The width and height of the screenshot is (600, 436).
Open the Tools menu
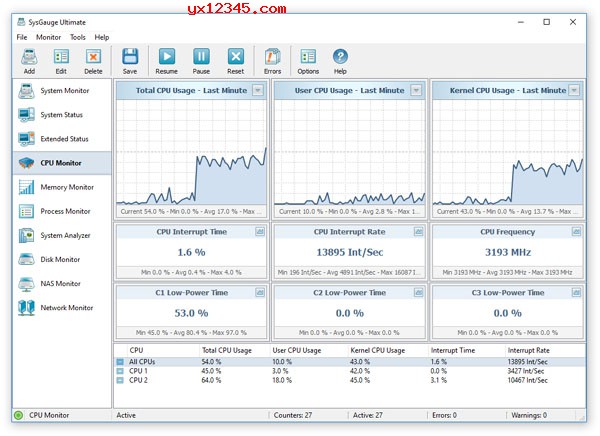tap(78, 37)
